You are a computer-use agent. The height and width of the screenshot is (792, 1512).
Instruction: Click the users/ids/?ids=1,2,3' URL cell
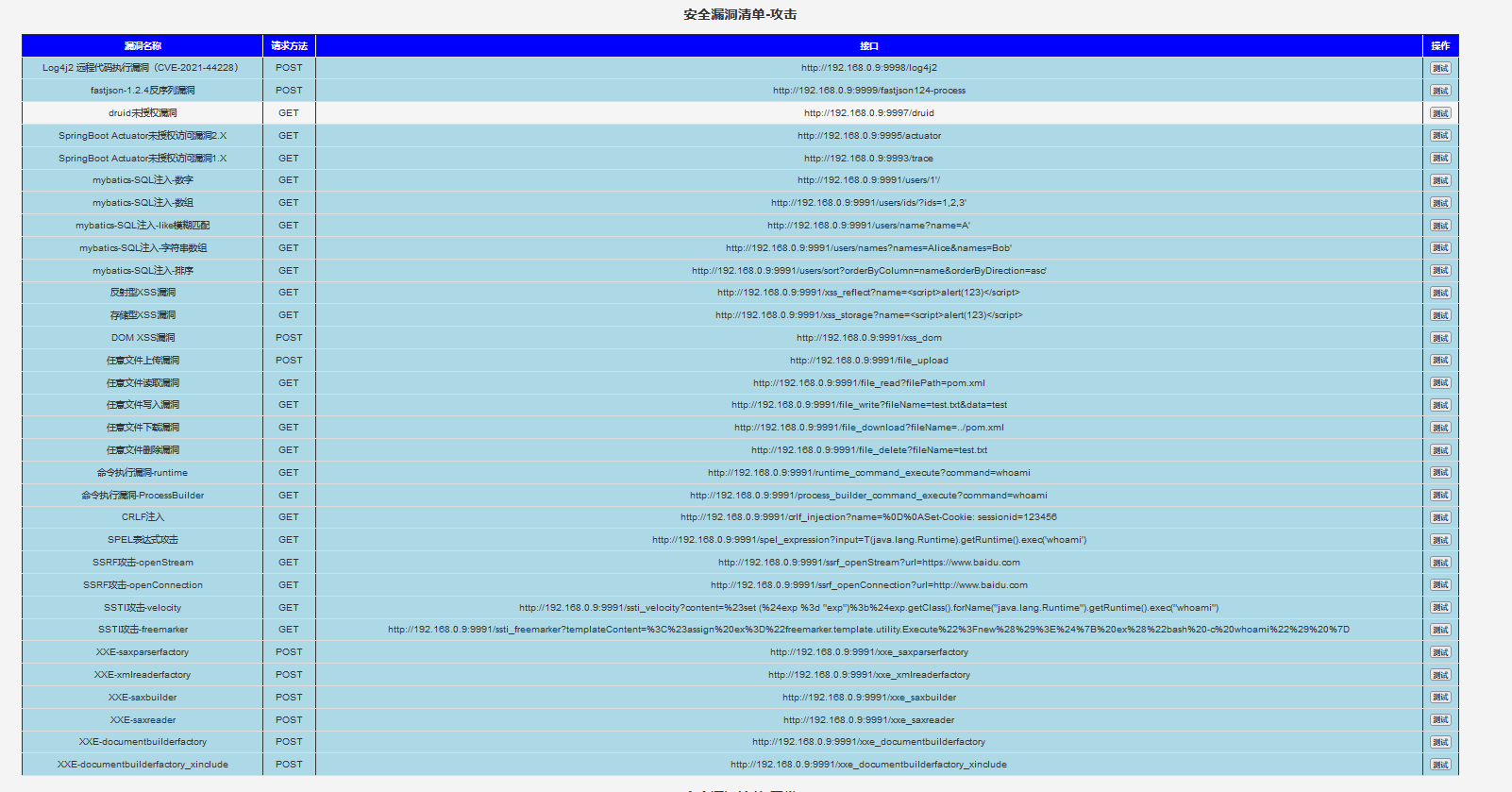click(869, 203)
